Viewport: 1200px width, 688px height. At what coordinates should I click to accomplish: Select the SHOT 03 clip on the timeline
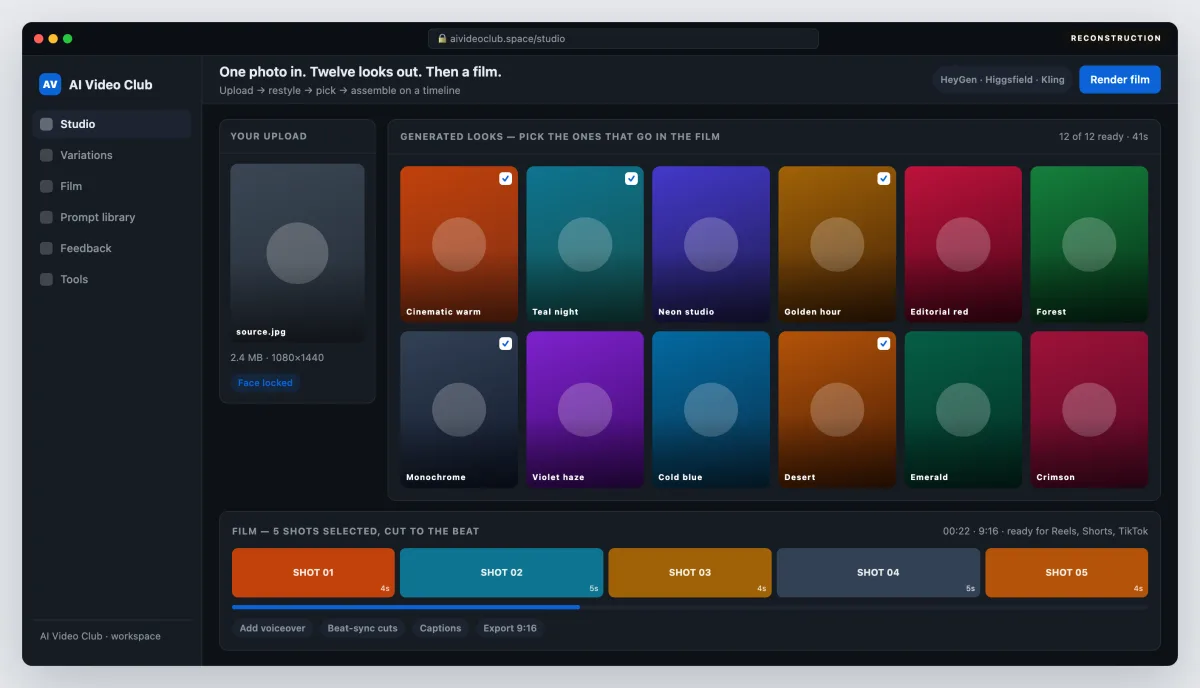[x=690, y=572]
